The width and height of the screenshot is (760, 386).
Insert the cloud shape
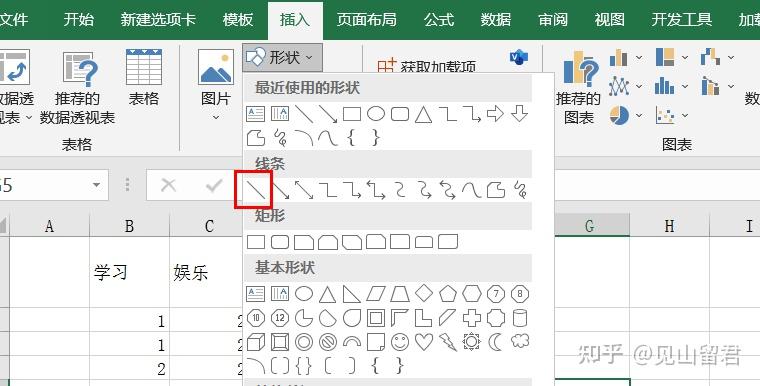tap(520, 342)
